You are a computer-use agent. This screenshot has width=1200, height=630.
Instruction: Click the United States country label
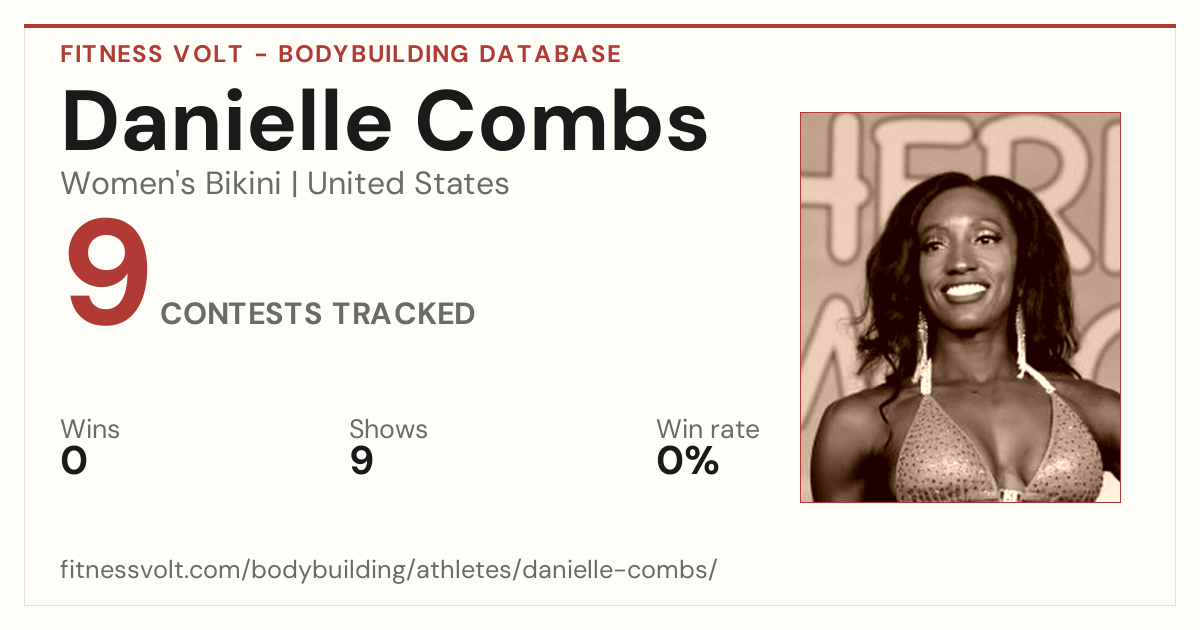(408, 184)
